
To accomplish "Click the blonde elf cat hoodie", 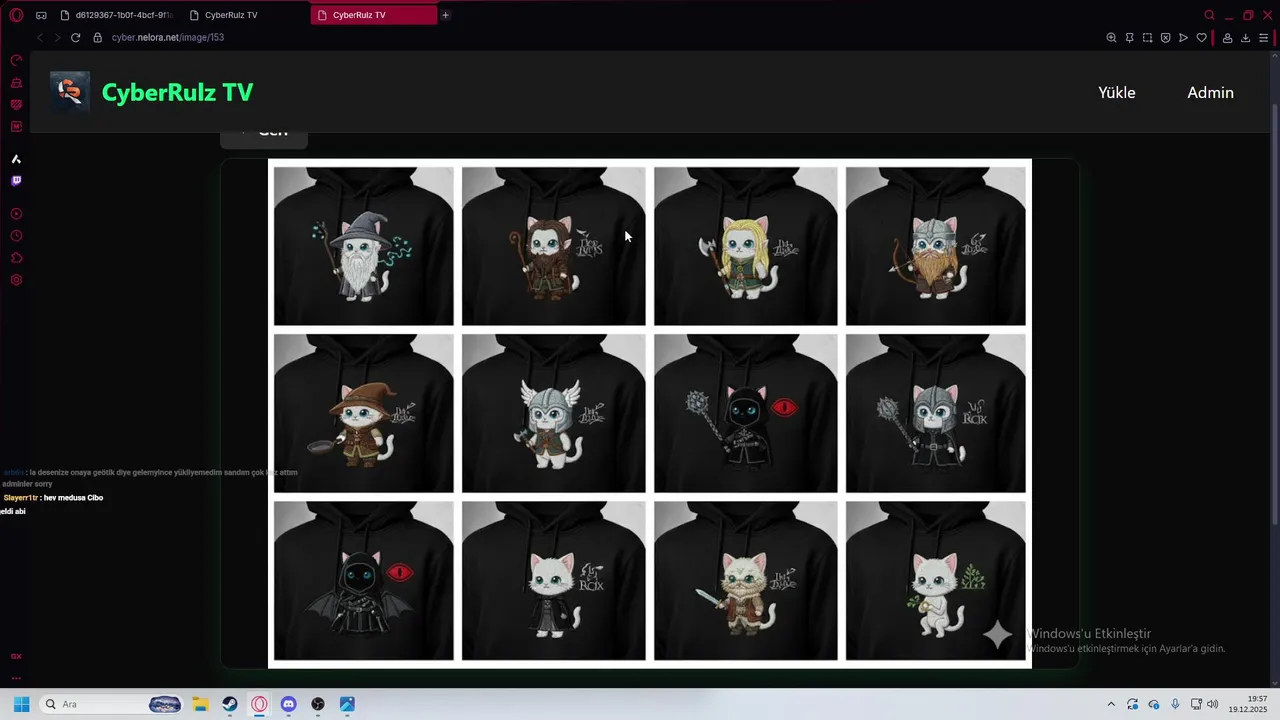I will 745,246.
